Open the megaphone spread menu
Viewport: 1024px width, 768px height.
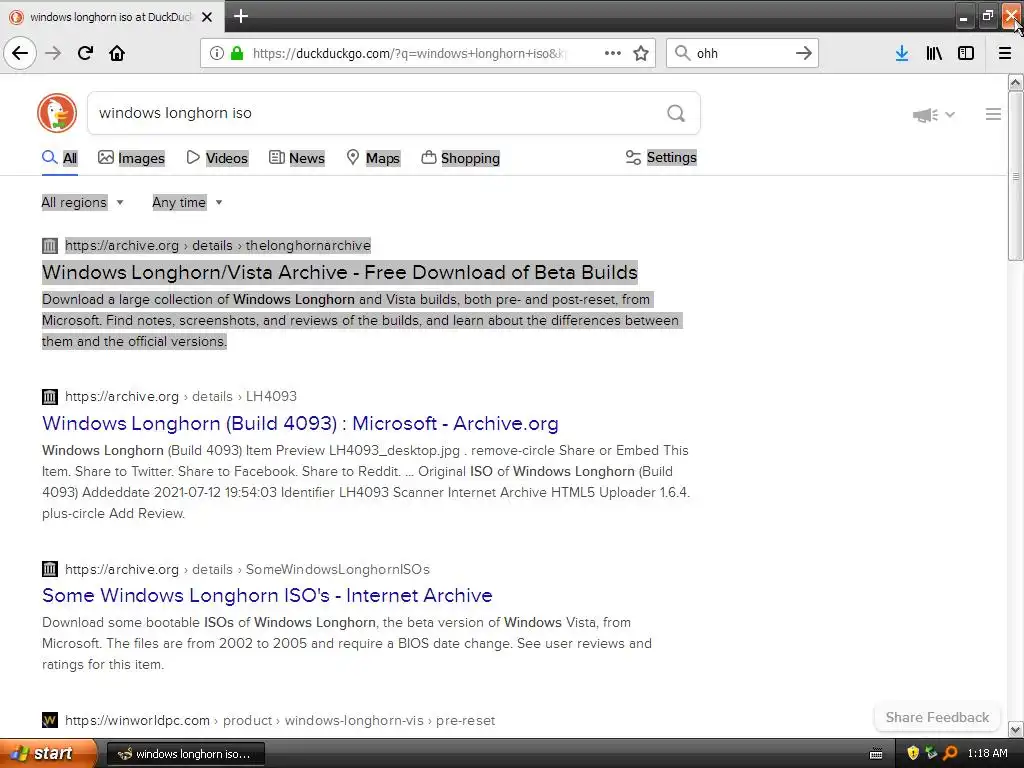(933, 115)
